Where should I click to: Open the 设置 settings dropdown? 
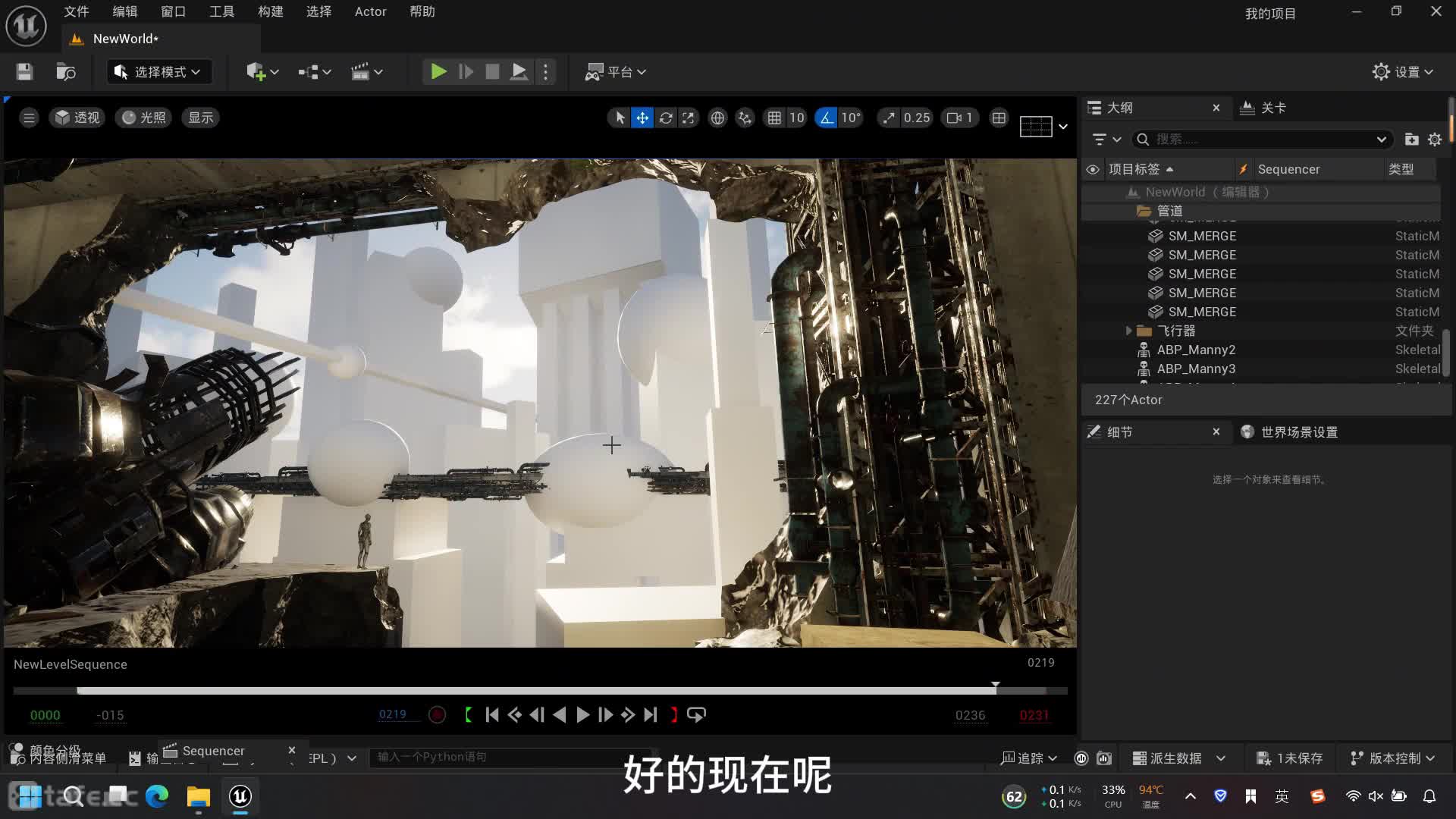point(1403,72)
